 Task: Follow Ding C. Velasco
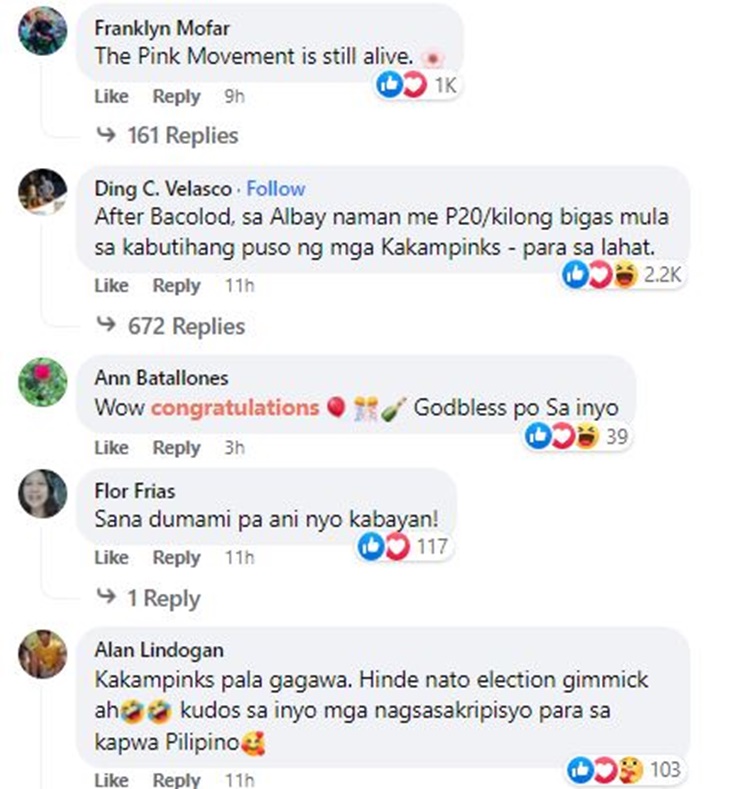276,189
